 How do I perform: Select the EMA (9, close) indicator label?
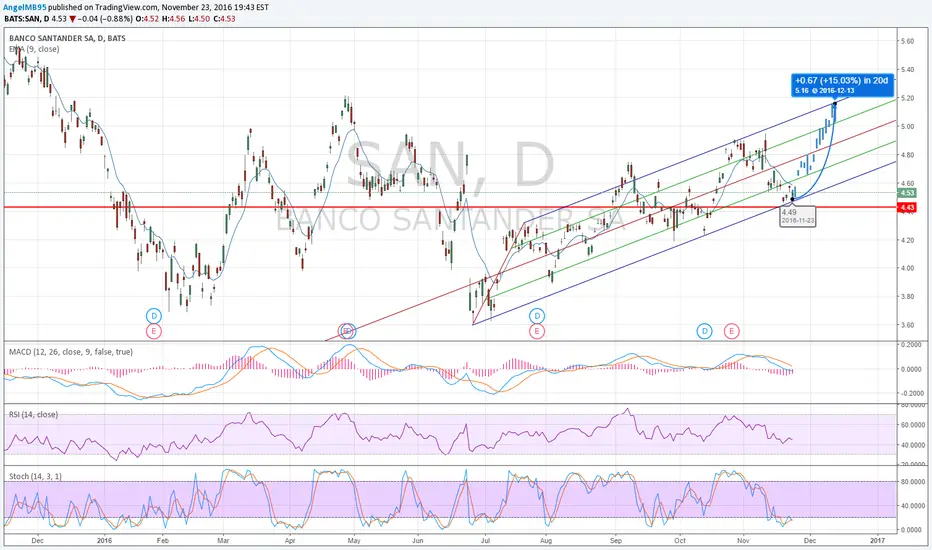click(x=34, y=49)
